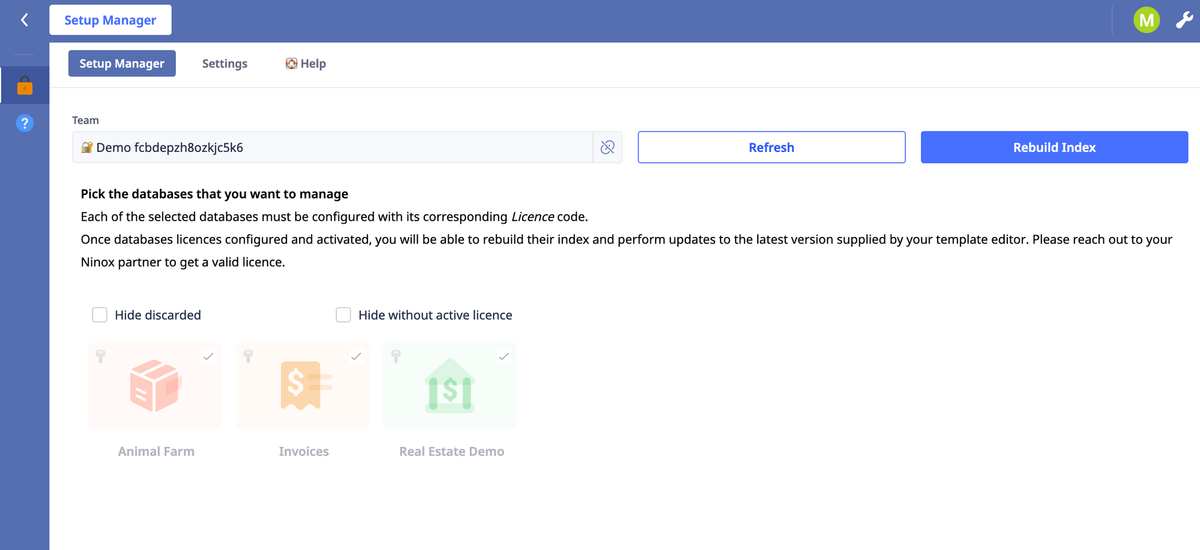Click the key icon on Animal Farm card

(x=100, y=356)
